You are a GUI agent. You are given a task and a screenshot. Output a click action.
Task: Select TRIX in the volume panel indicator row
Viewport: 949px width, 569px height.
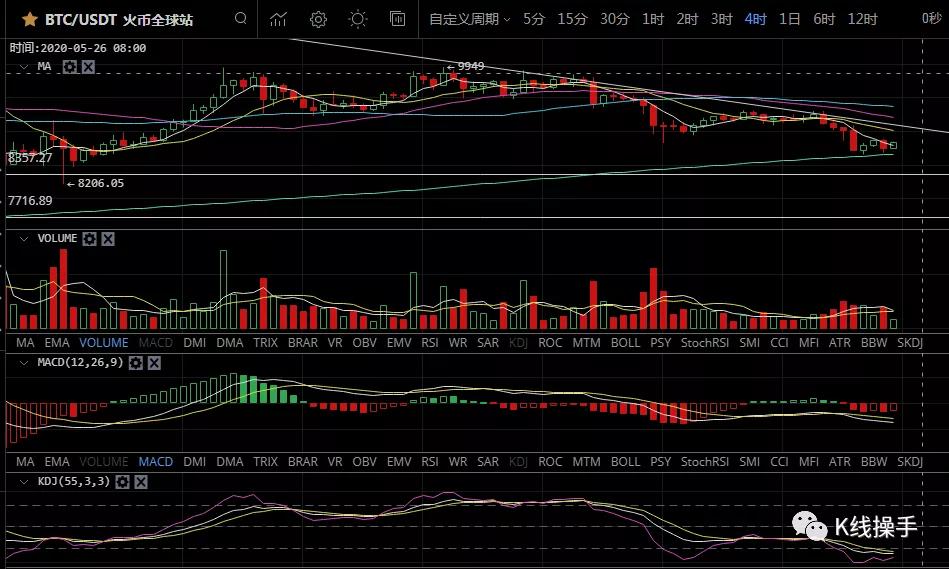265,343
